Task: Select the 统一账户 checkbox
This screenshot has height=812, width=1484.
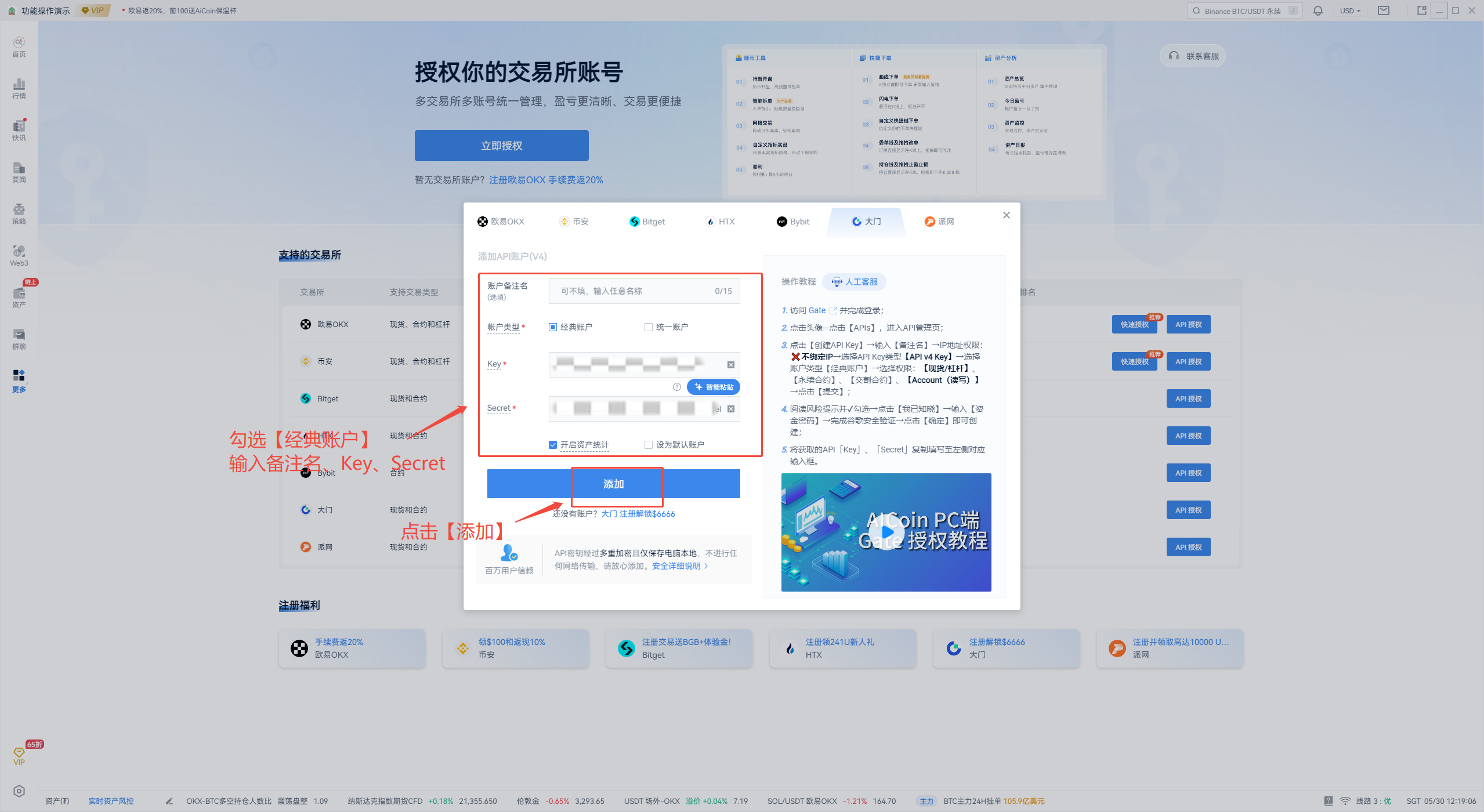Action: (649, 327)
